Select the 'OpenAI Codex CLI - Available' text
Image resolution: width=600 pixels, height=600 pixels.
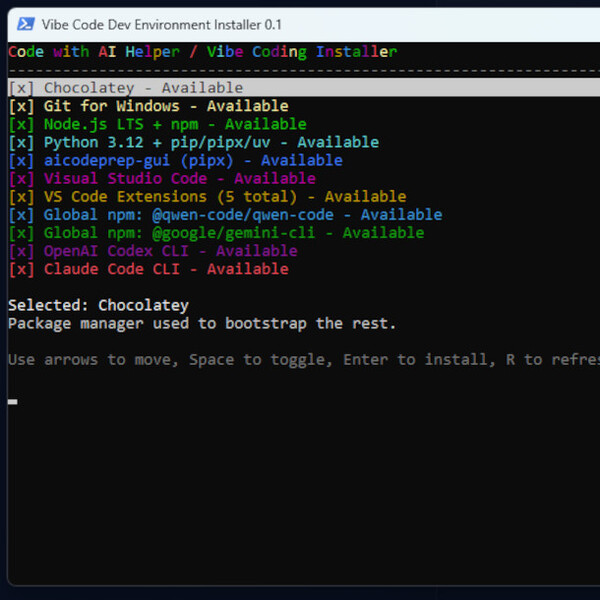[x=171, y=251]
